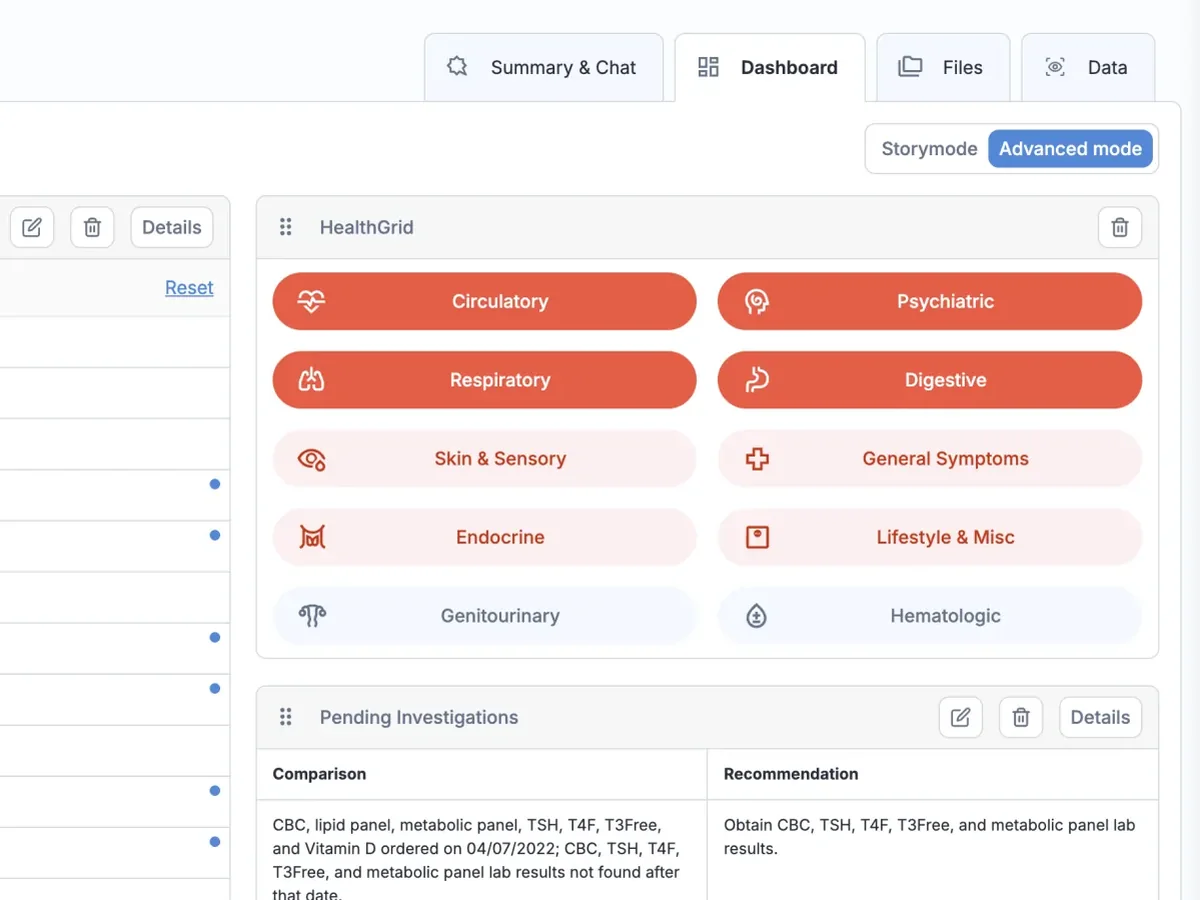The image size is (1200, 900).
Task: Delete the HealthGrid widget with trash icon
Action: [1120, 227]
